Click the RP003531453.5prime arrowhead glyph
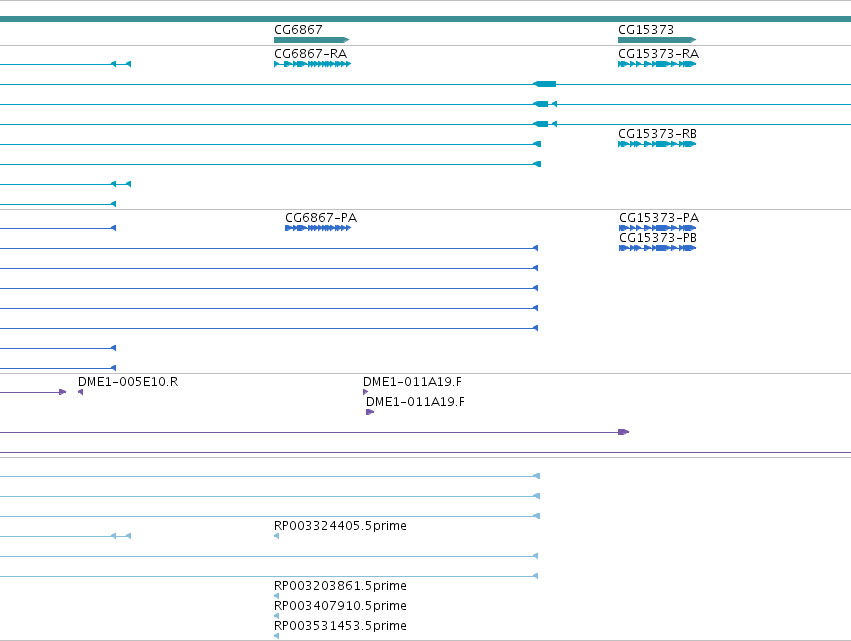851x641 pixels. click(276, 636)
